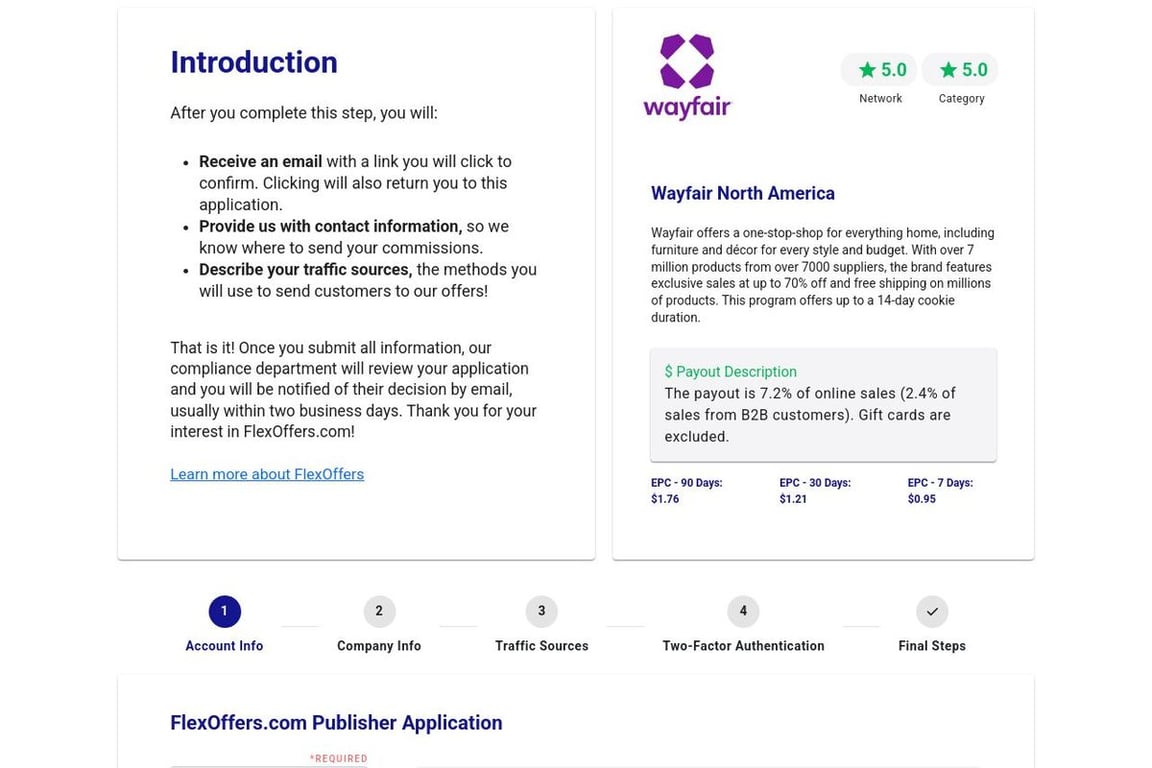Viewport: 1152px width, 768px height.
Task: Click EPC - 7 Days value $0.95
Action: click(921, 499)
